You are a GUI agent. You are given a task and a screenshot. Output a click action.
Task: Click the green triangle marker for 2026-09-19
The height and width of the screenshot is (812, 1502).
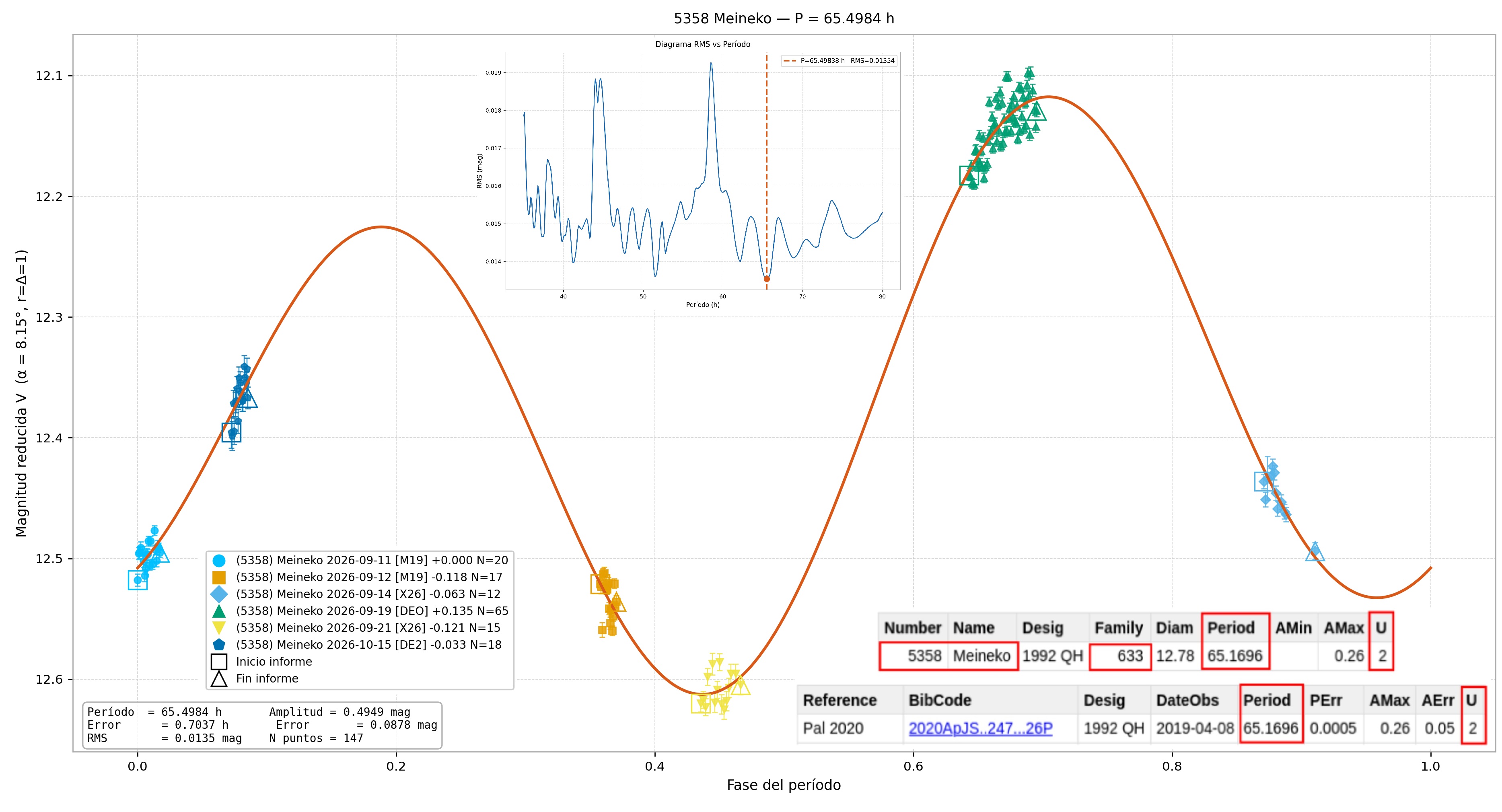coord(219,611)
